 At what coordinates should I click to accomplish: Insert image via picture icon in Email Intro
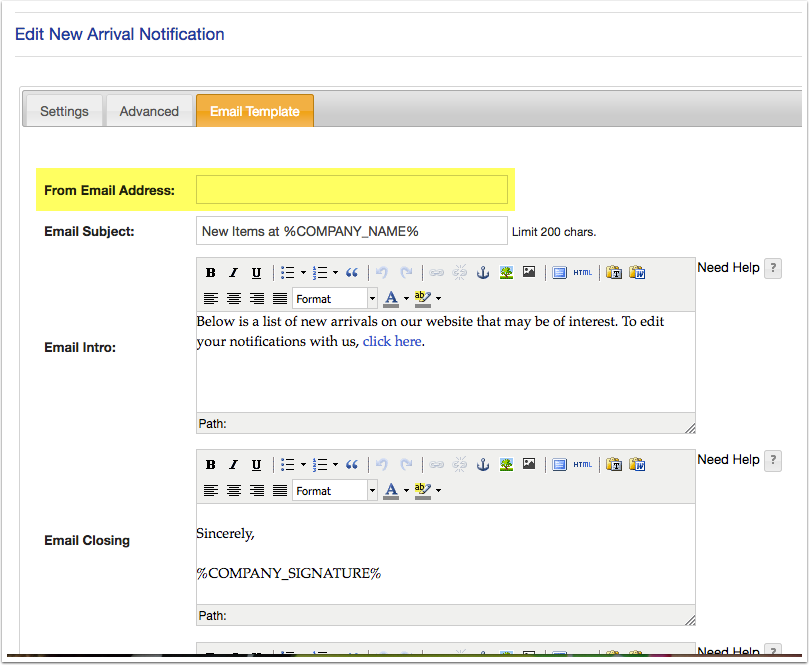click(x=529, y=272)
